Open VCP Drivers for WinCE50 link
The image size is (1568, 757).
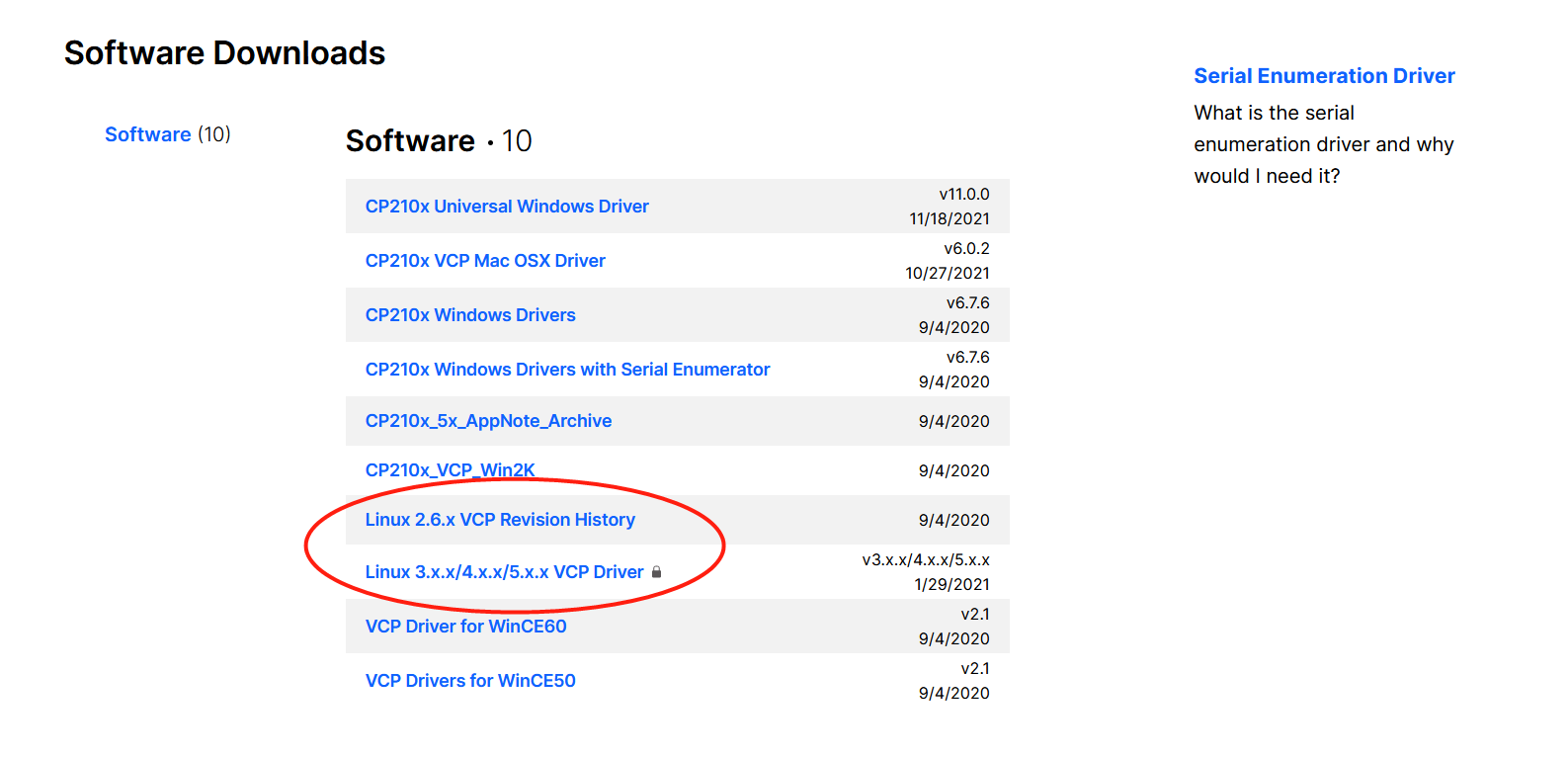pyautogui.click(x=470, y=681)
